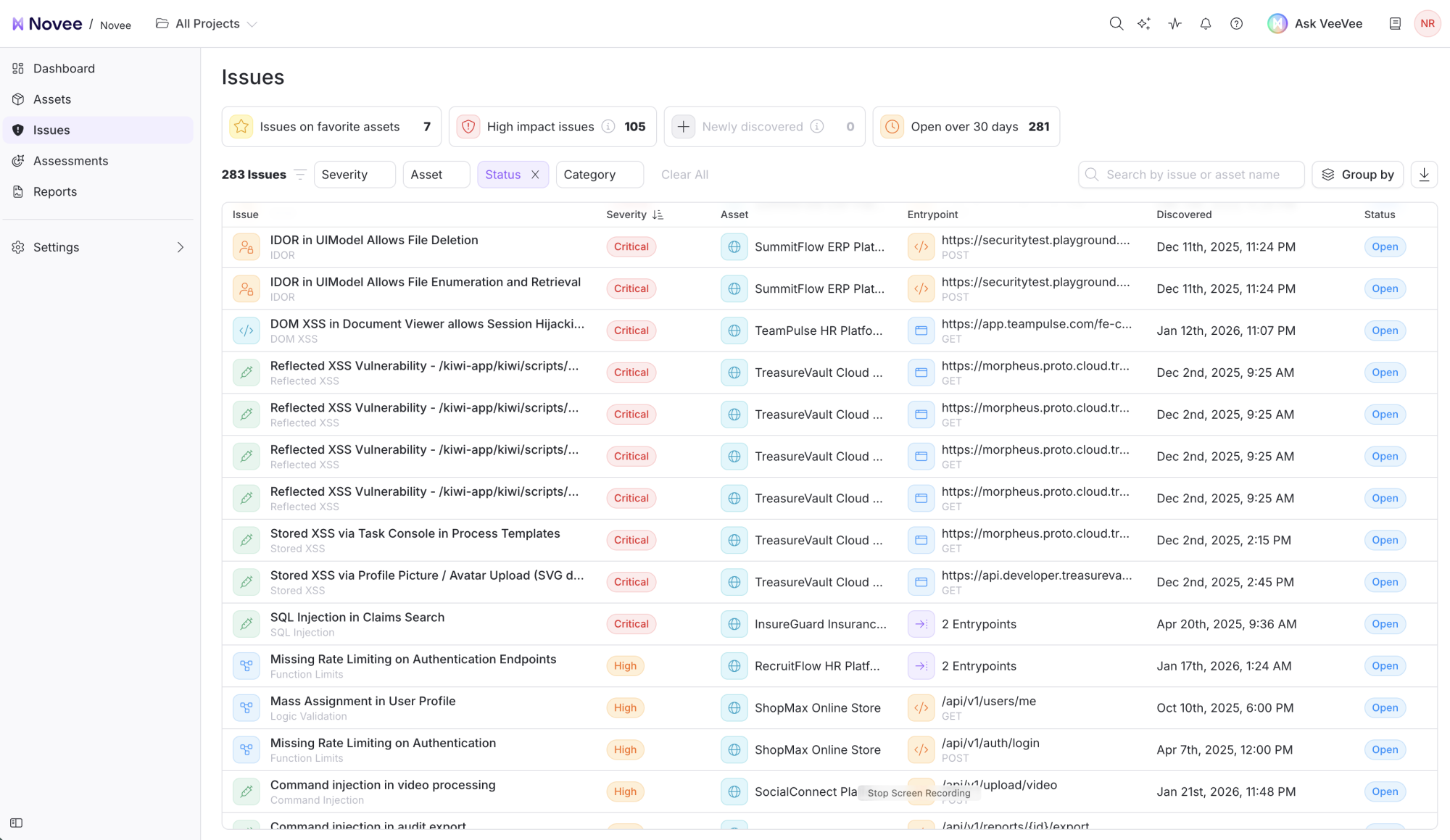Focus the search by issue or asset field

[1191, 175]
